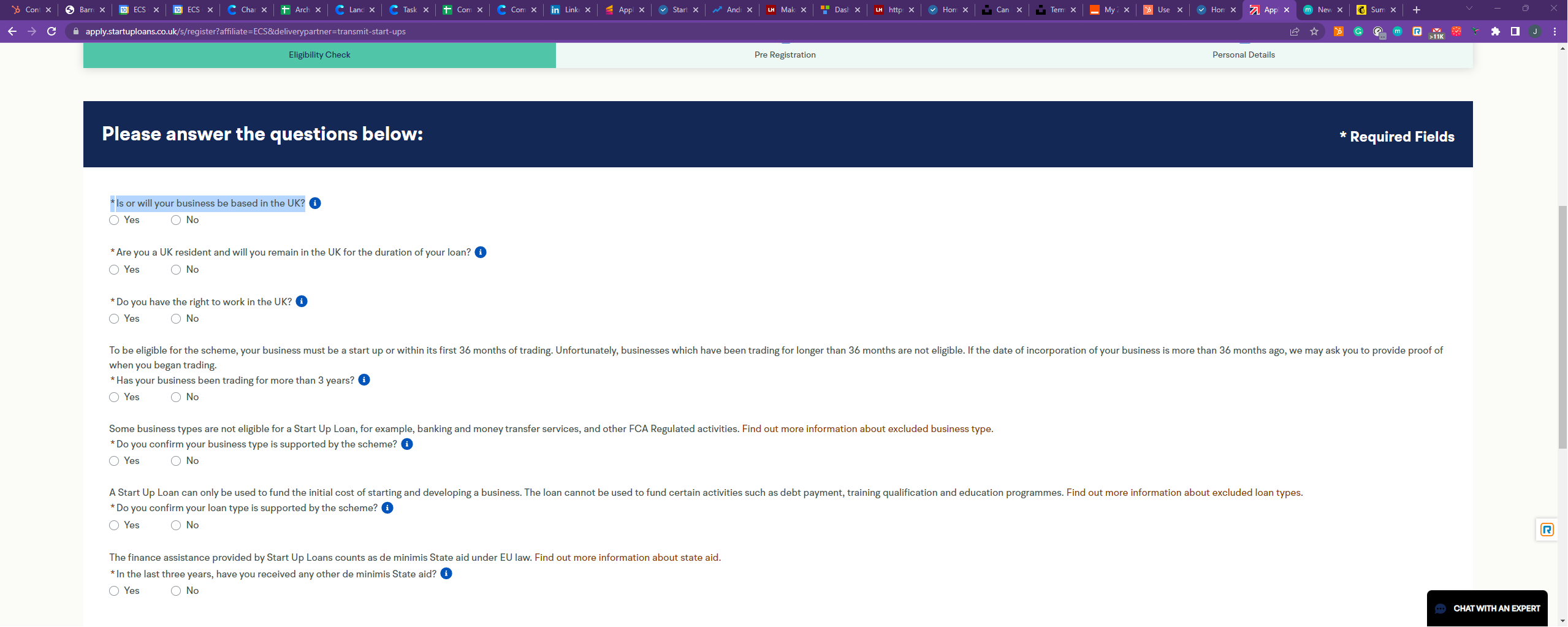Image resolution: width=1568 pixels, height=627 pixels.
Task: Choose Yes for right to work in the UK
Action: pos(114,319)
